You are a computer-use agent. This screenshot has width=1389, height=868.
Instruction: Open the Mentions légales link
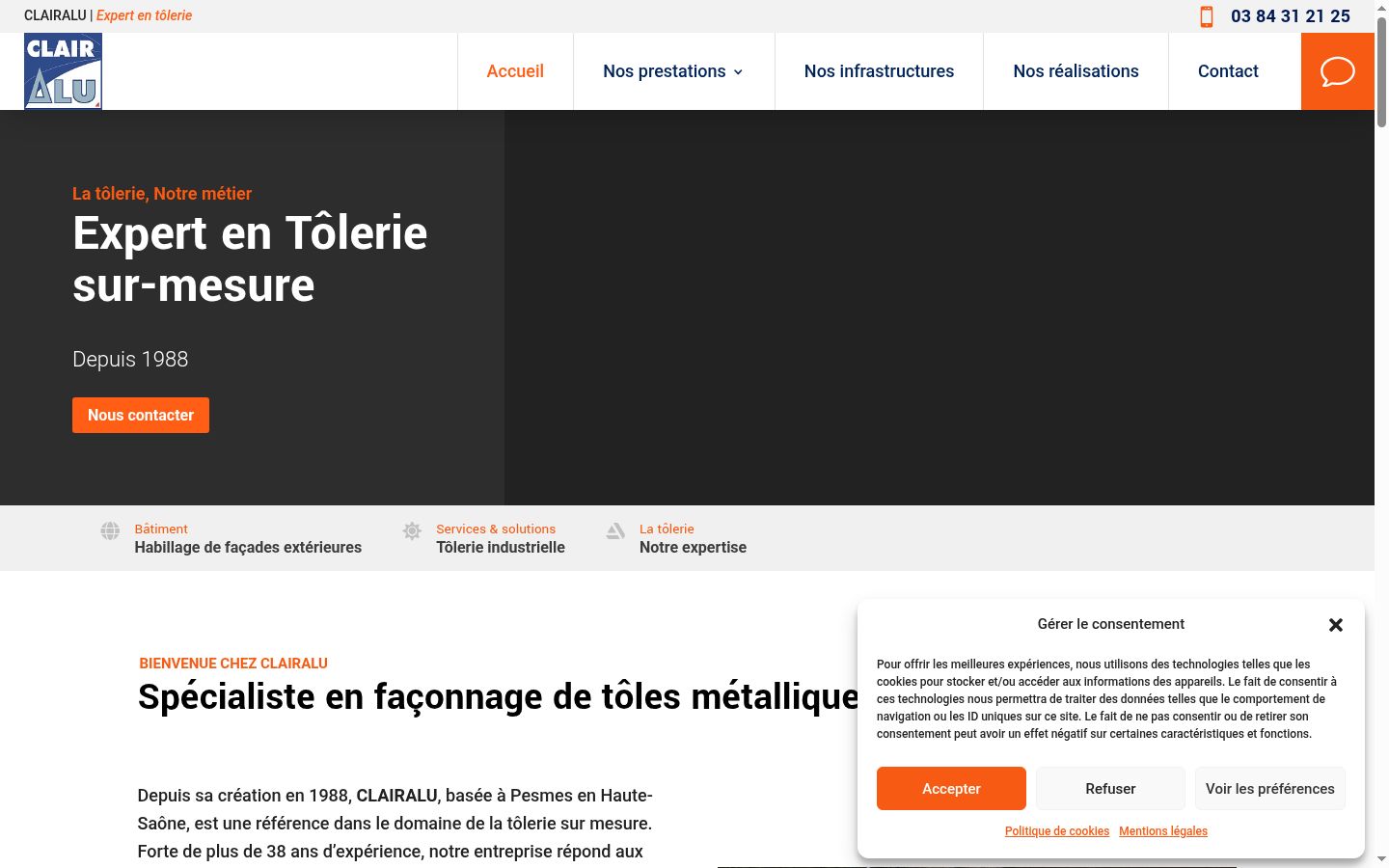tap(1163, 831)
